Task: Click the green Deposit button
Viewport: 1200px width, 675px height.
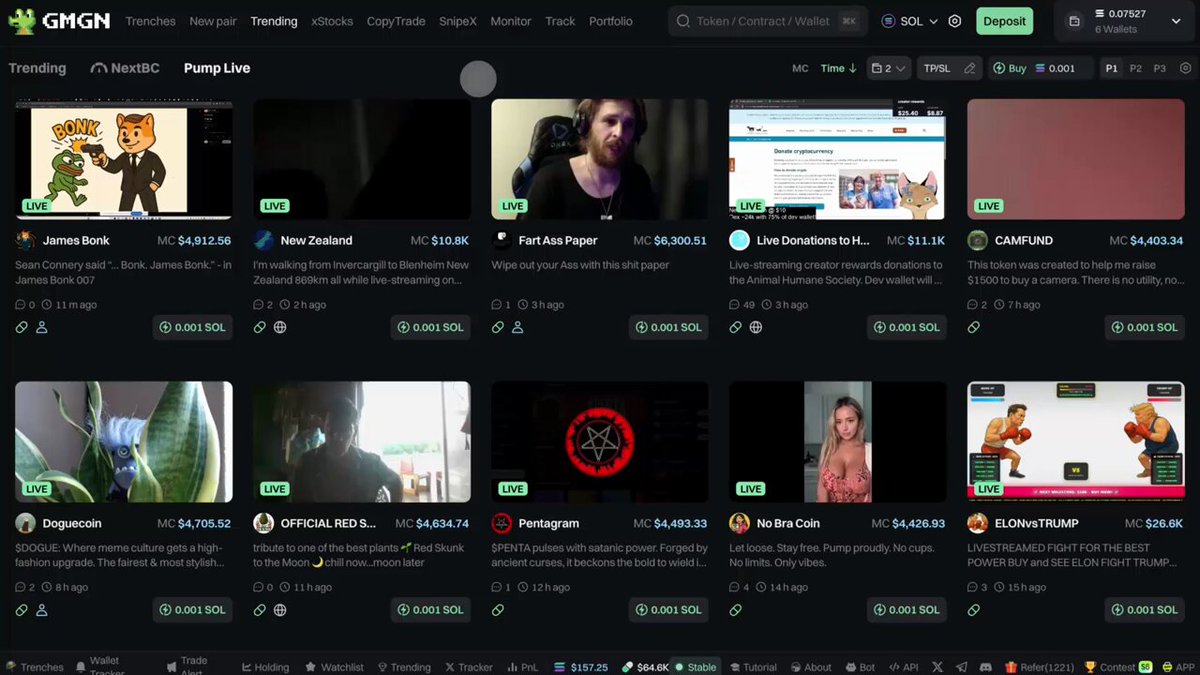Action: 1004,21
